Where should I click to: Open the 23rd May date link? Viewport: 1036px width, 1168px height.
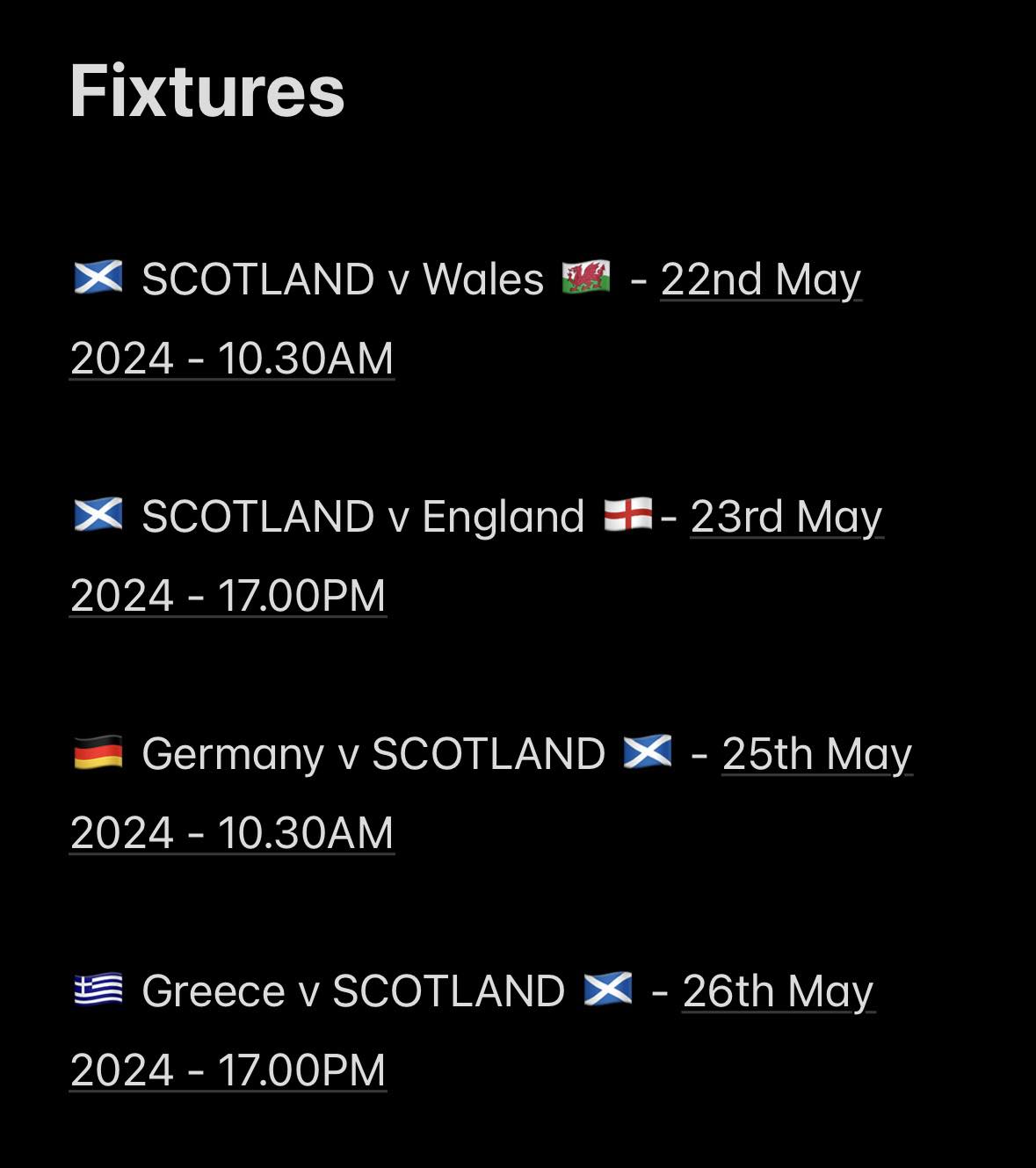[786, 518]
